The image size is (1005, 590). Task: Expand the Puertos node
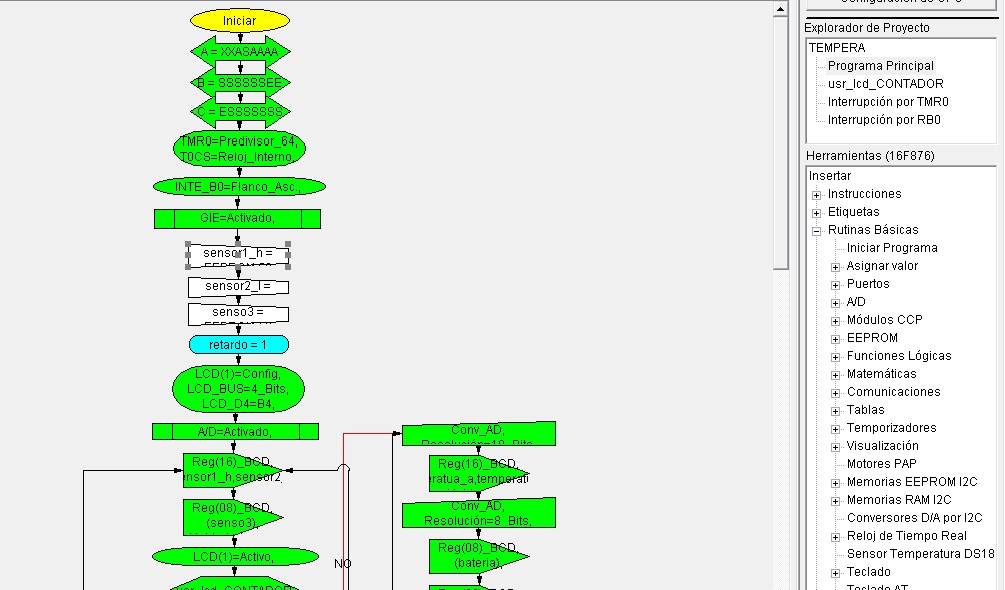click(836, 284)
